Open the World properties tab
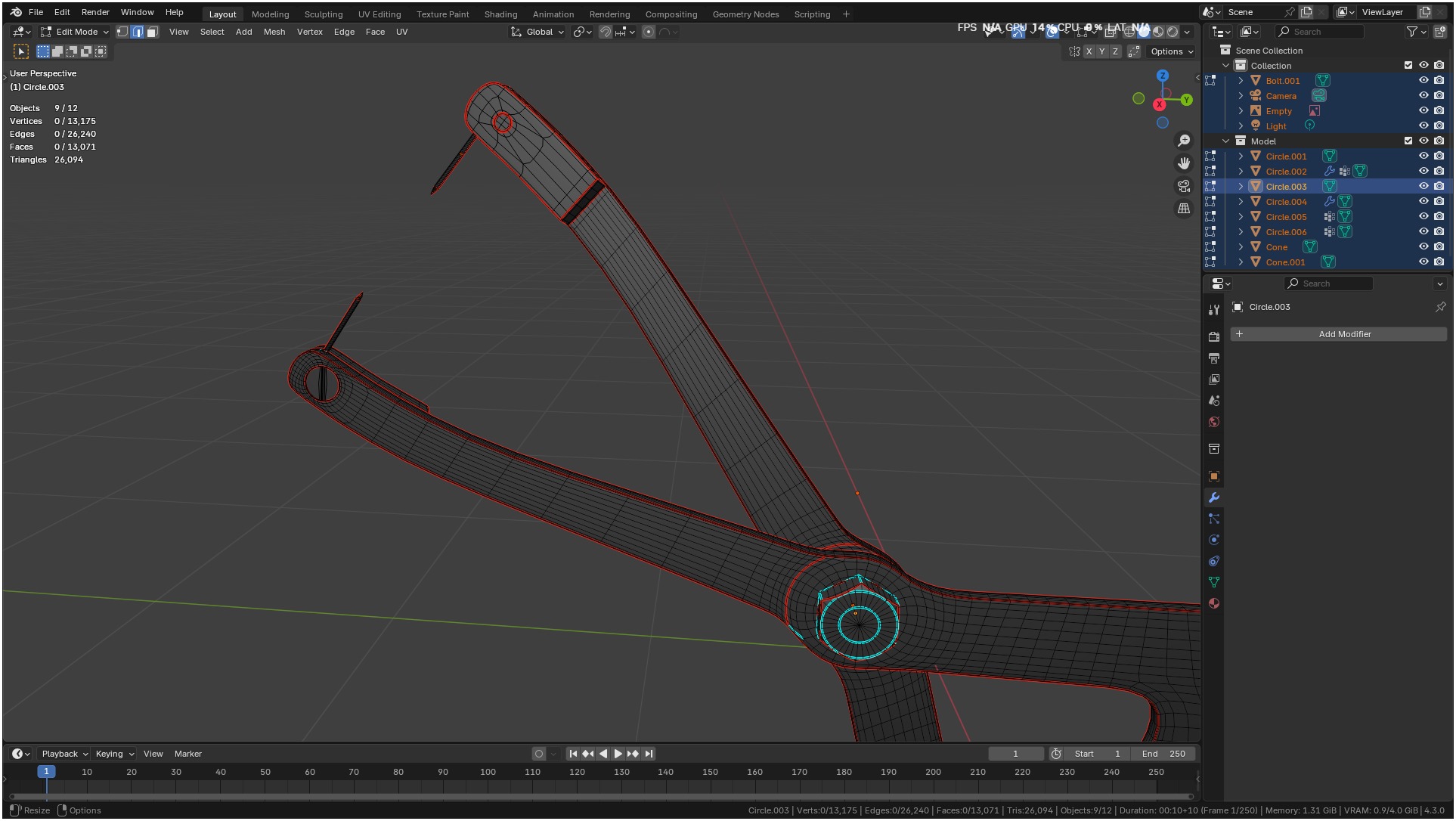1456x821 pixels. (x=1214, y=422)
